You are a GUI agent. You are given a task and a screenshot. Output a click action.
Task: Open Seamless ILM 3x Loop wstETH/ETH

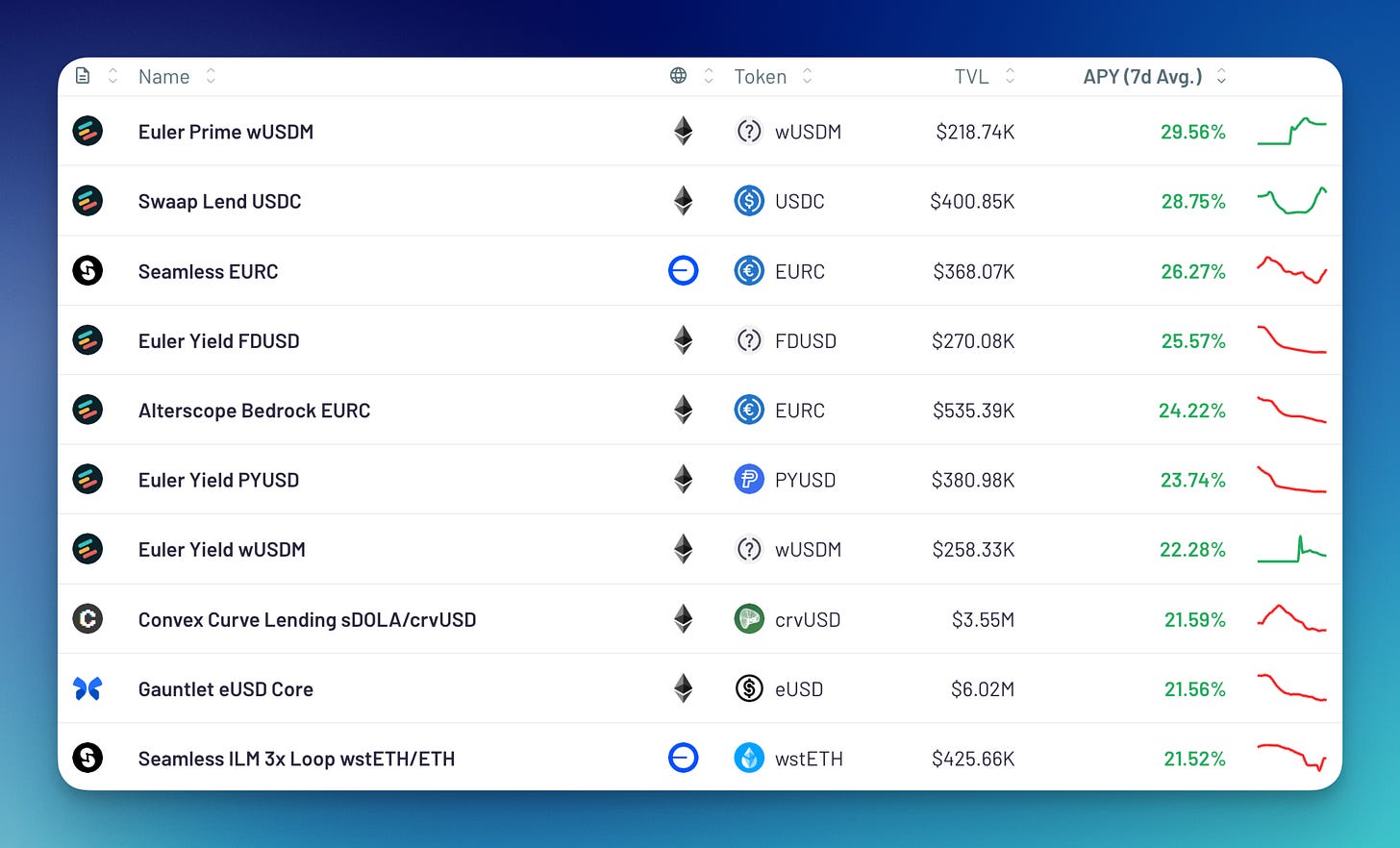pos(296,759)
